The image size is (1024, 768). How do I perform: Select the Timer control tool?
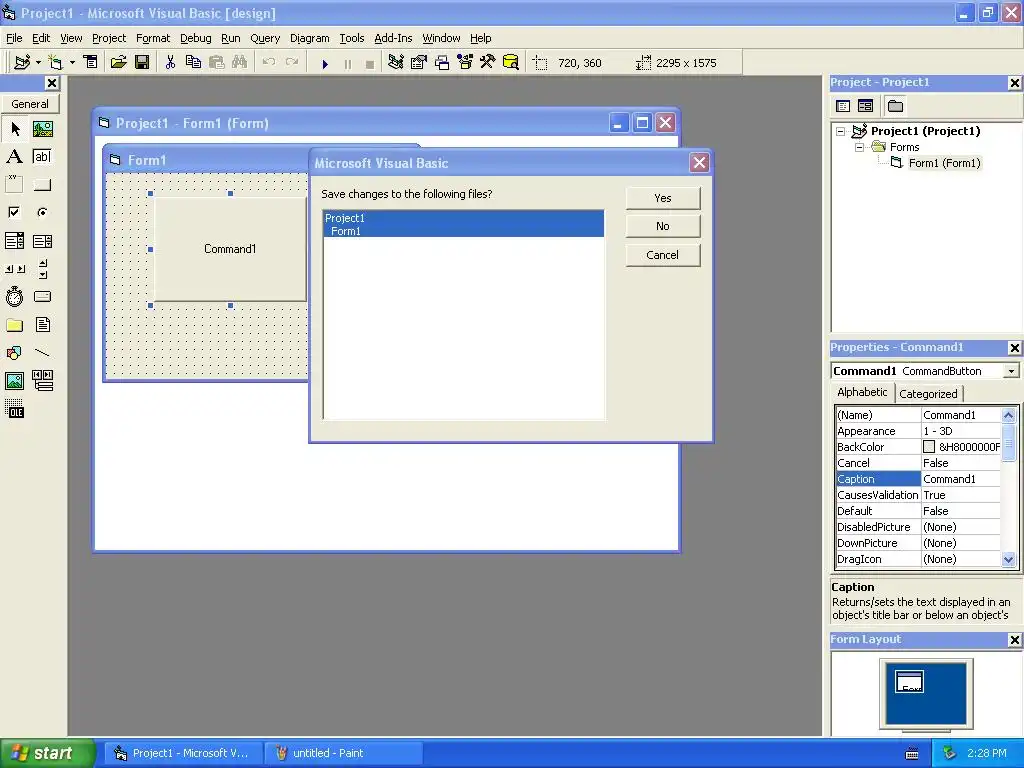(x=14, y=297)
